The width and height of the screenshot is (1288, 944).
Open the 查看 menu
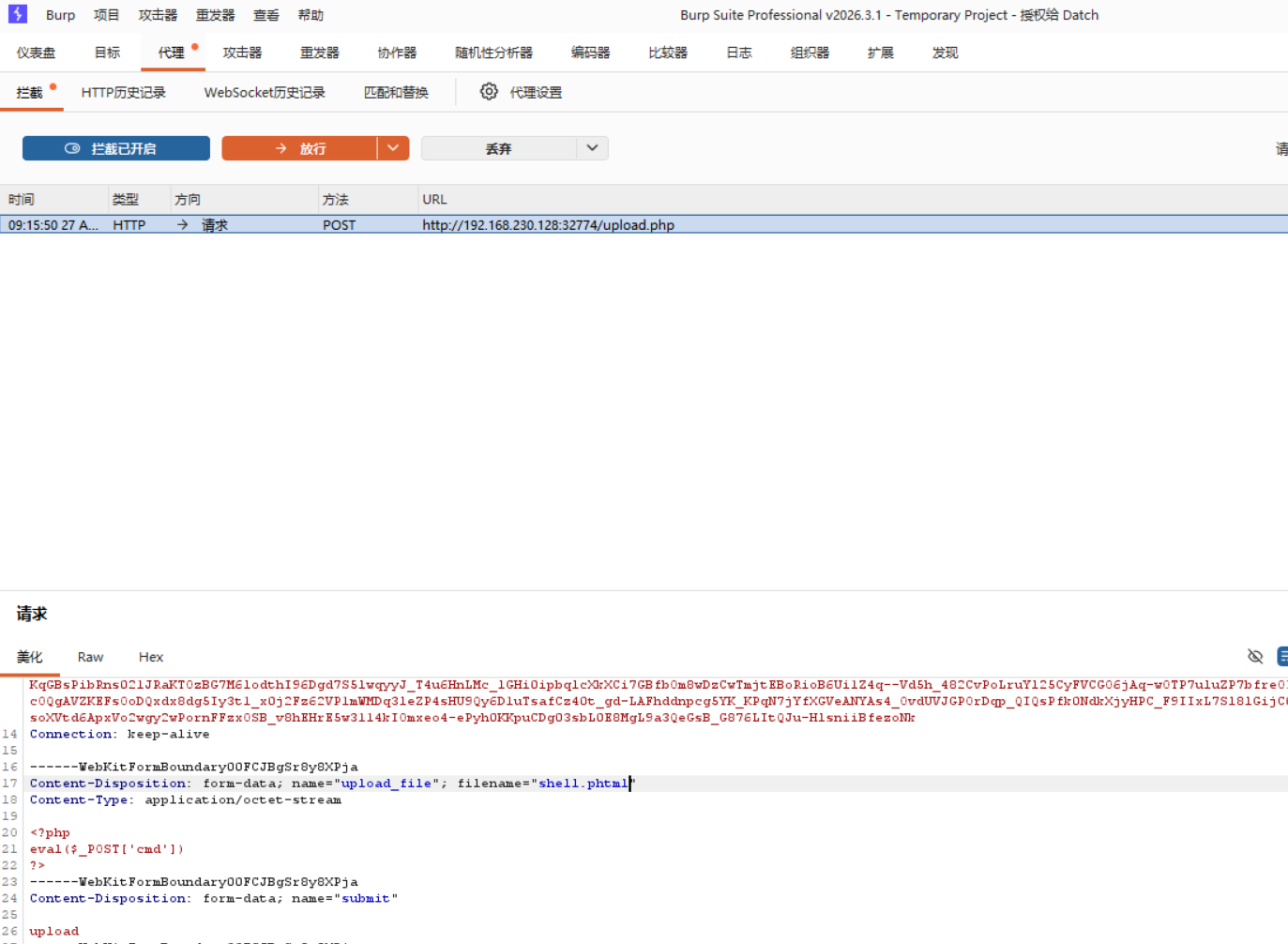coord(266,15)
